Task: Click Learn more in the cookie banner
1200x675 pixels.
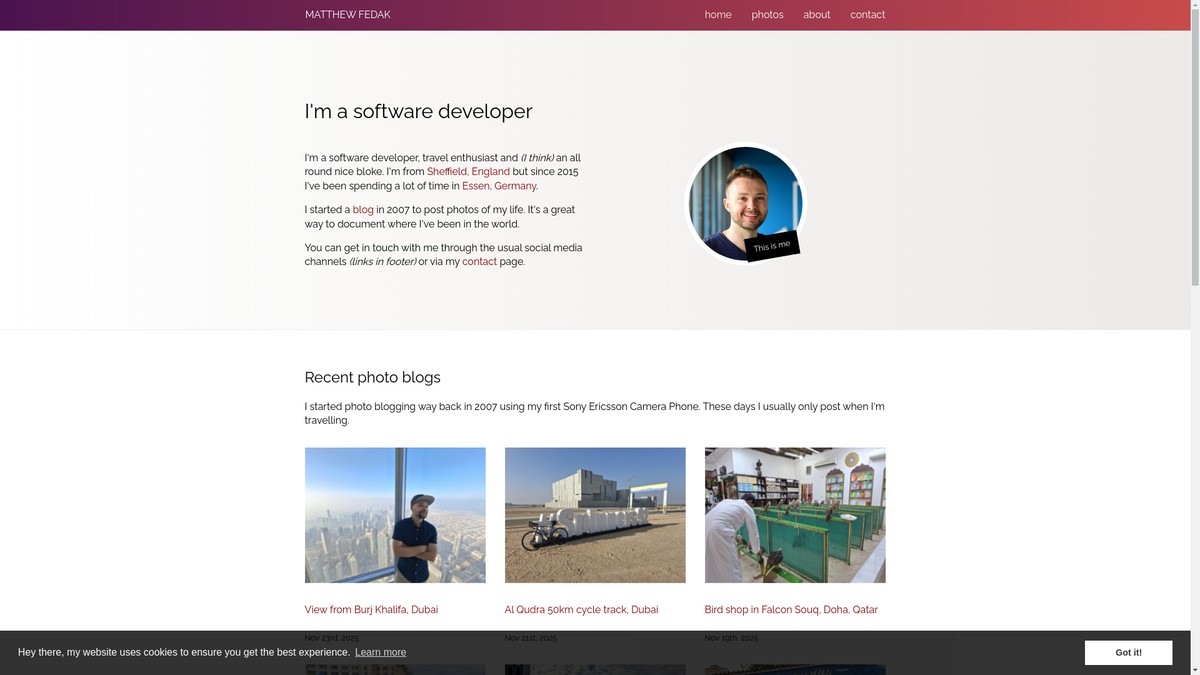Action: [380, 652]
